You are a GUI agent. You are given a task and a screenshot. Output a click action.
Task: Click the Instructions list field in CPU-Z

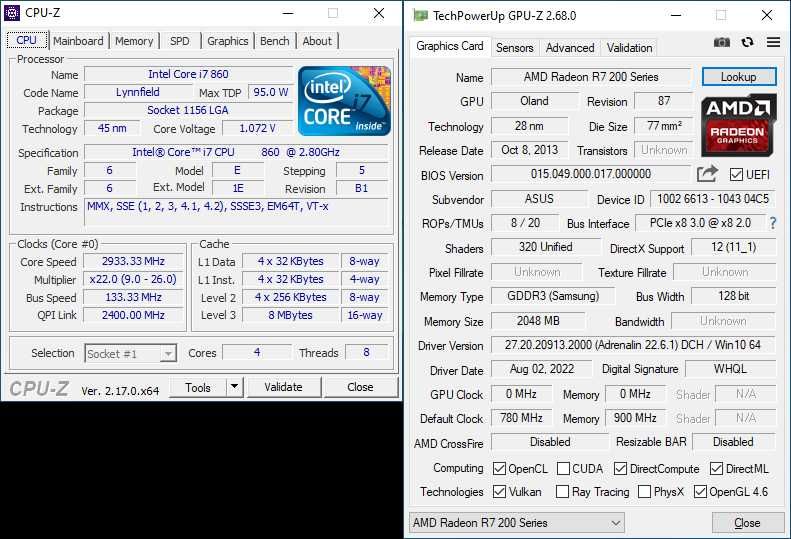point(236,212)
